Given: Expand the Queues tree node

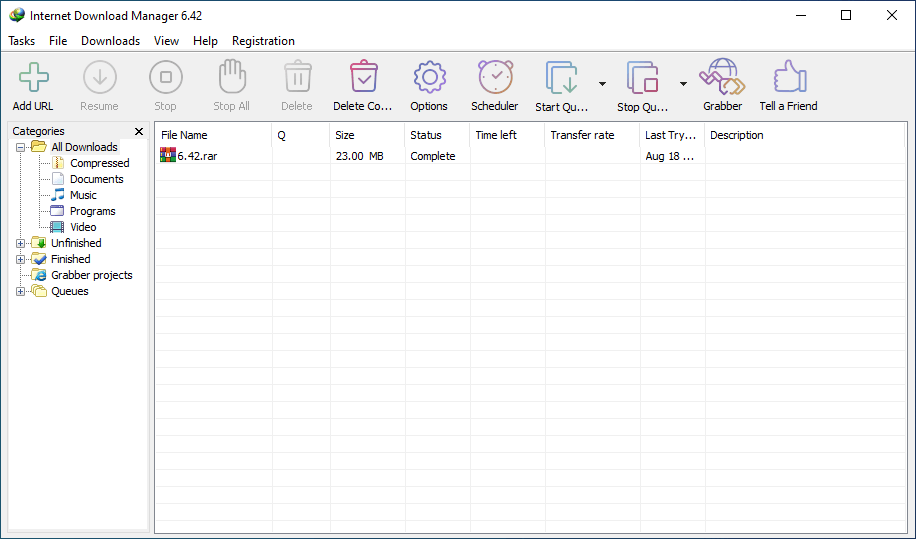Looking at the screenshot, I should point(21,291).
